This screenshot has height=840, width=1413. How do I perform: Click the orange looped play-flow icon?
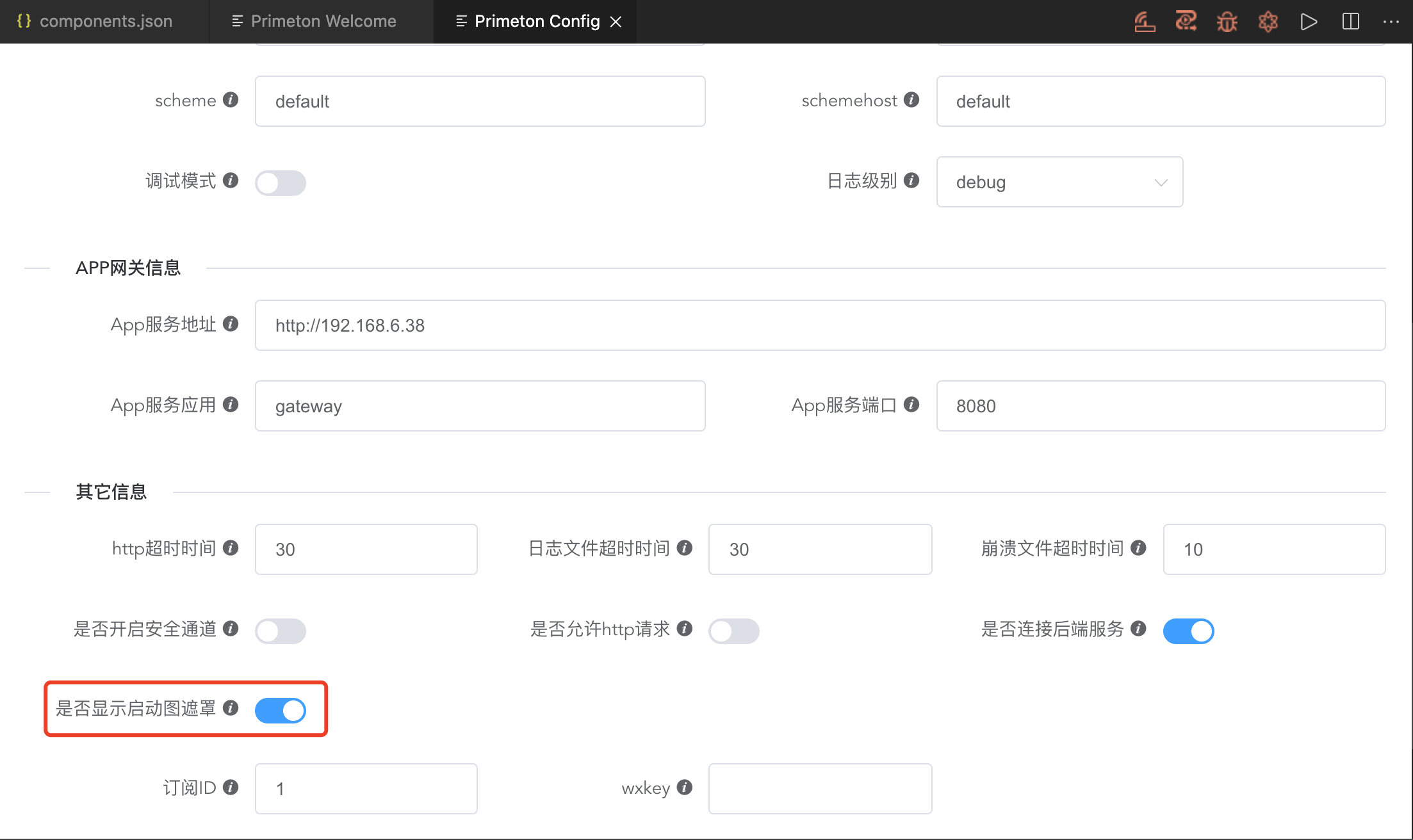pos(1186,22)
